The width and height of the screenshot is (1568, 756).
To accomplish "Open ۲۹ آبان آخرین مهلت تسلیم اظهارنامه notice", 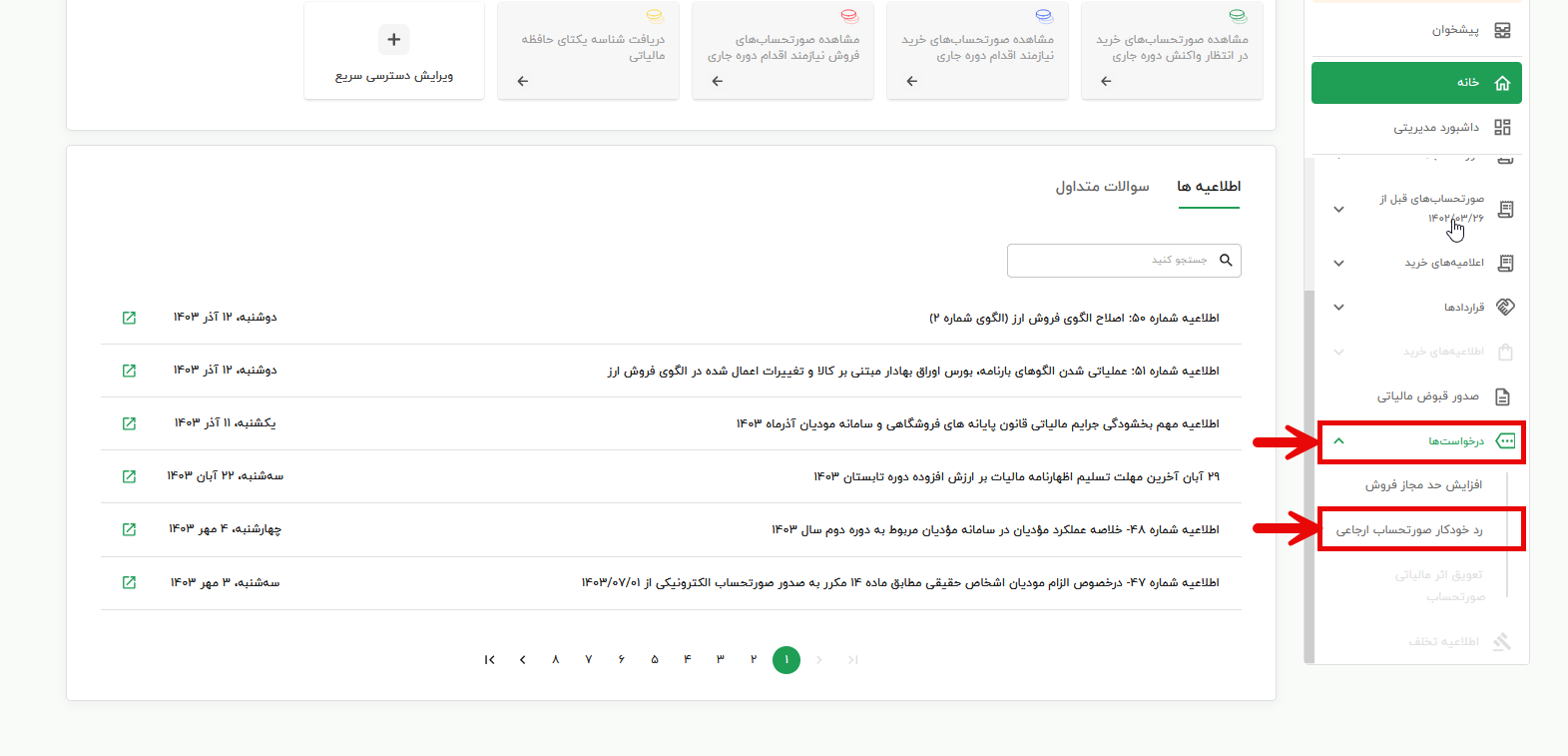I will click(1016, 476).
